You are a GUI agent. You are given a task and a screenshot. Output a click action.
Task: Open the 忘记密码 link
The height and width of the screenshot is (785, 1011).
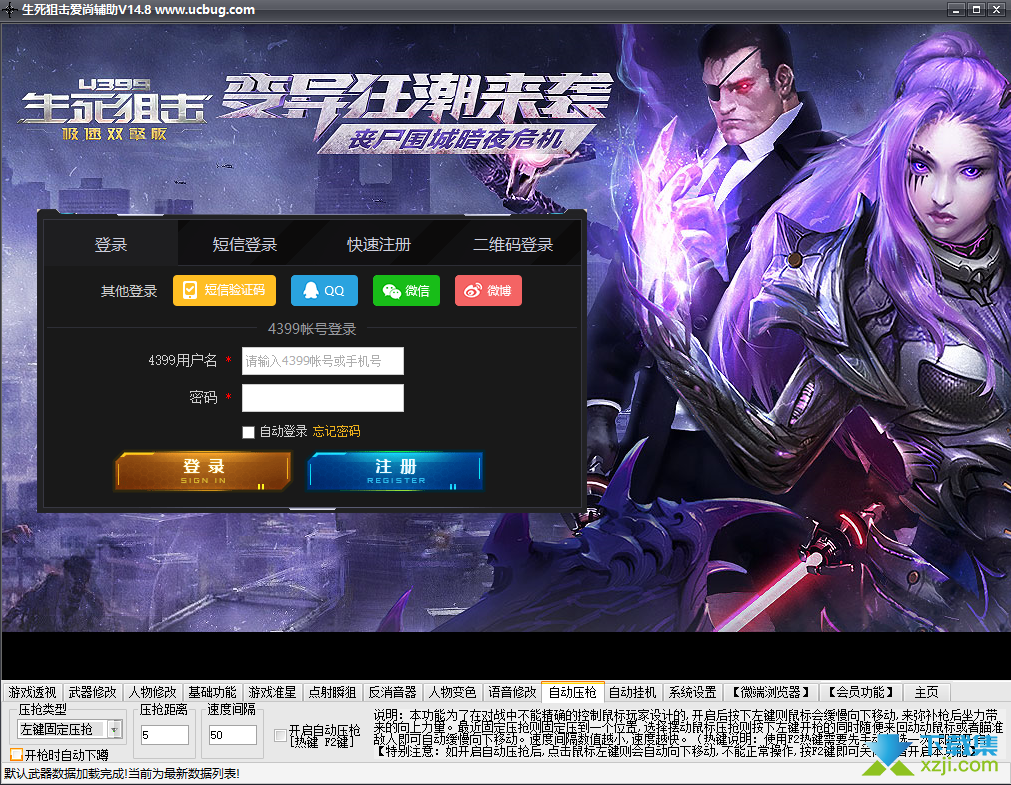(337, 432)
